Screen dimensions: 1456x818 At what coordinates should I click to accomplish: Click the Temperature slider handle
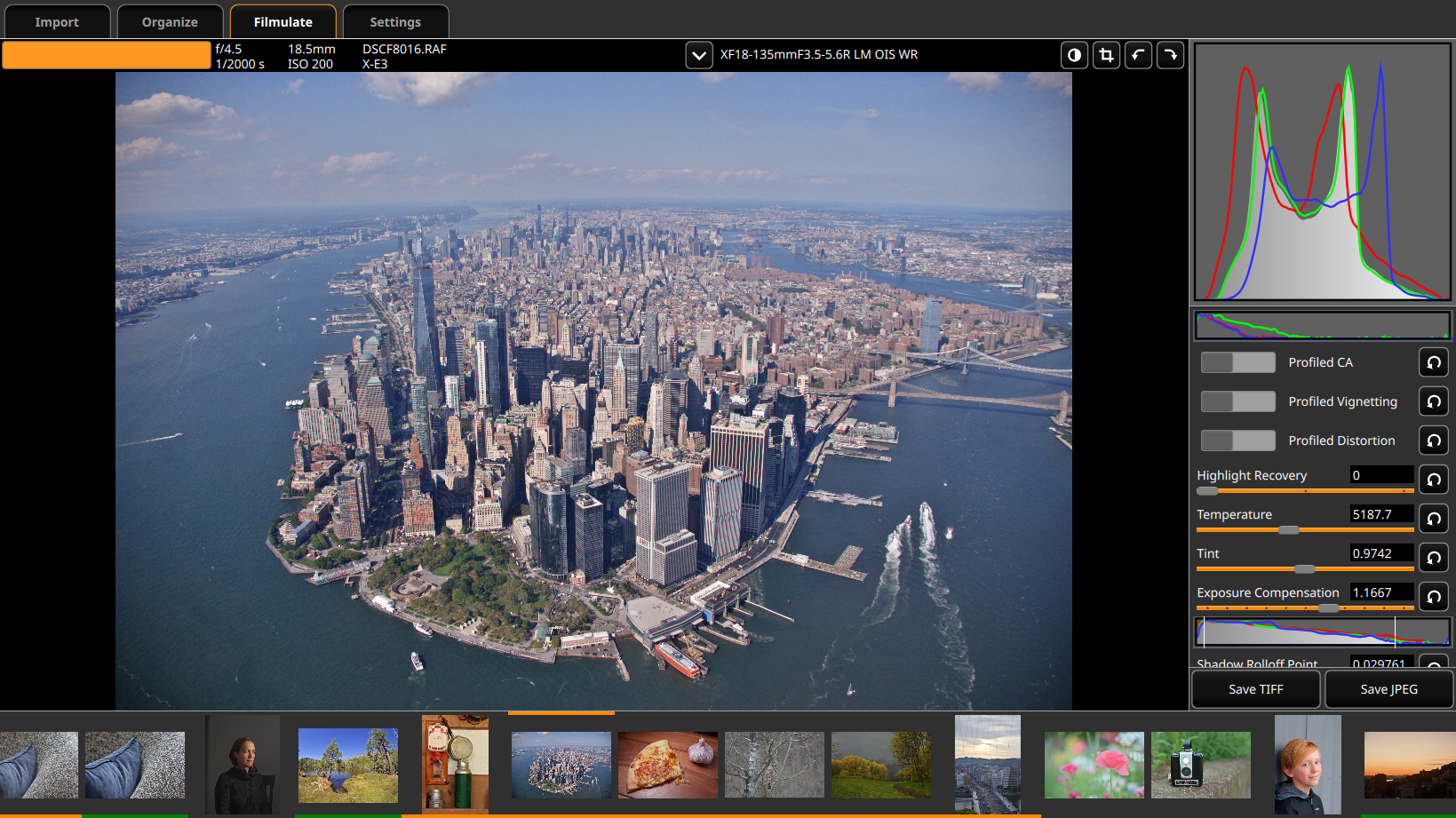tap(1288, 530)
